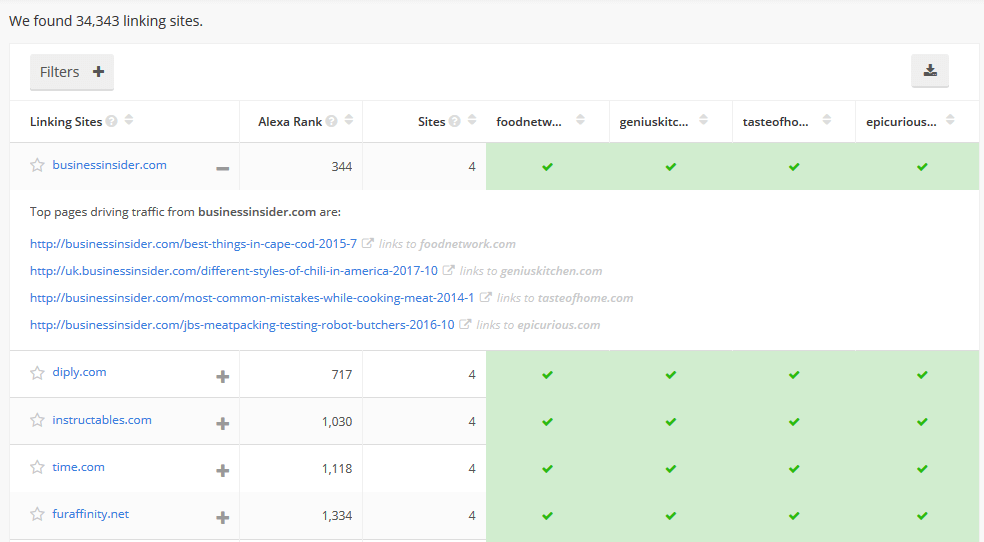The width and height of the screenshot is (984, 542).
Task: Click external link icon after chili-in-america URL
Action: click(449, 270)
